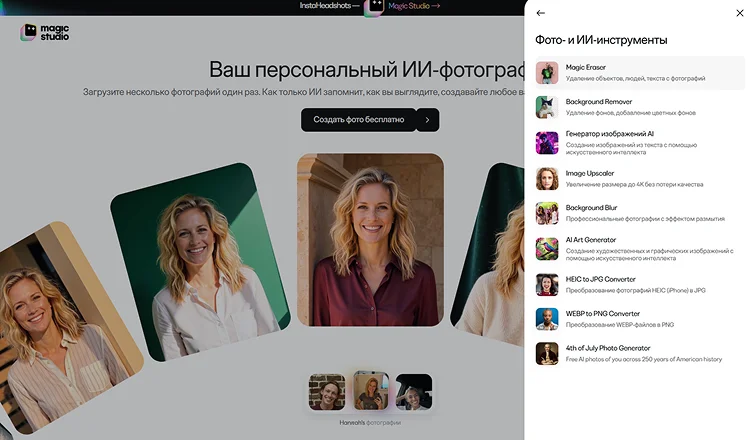The image size is (750, 440).
Task: Click Преобразование фотографий HEIC в JPG text
Action: [635, 290]
